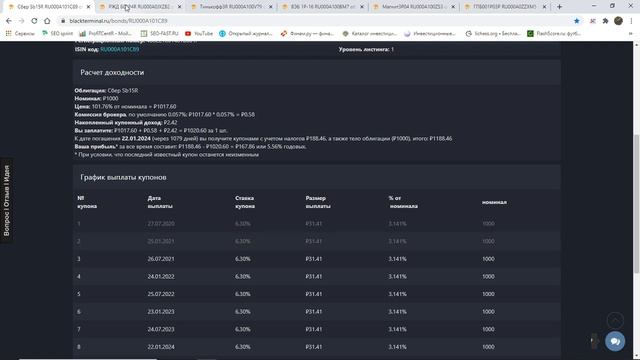Image resolution: width=640 pixels, height=360 pixels.
Task: Open the Открытый журнал bookmark
Action: [x=246, y=33]
